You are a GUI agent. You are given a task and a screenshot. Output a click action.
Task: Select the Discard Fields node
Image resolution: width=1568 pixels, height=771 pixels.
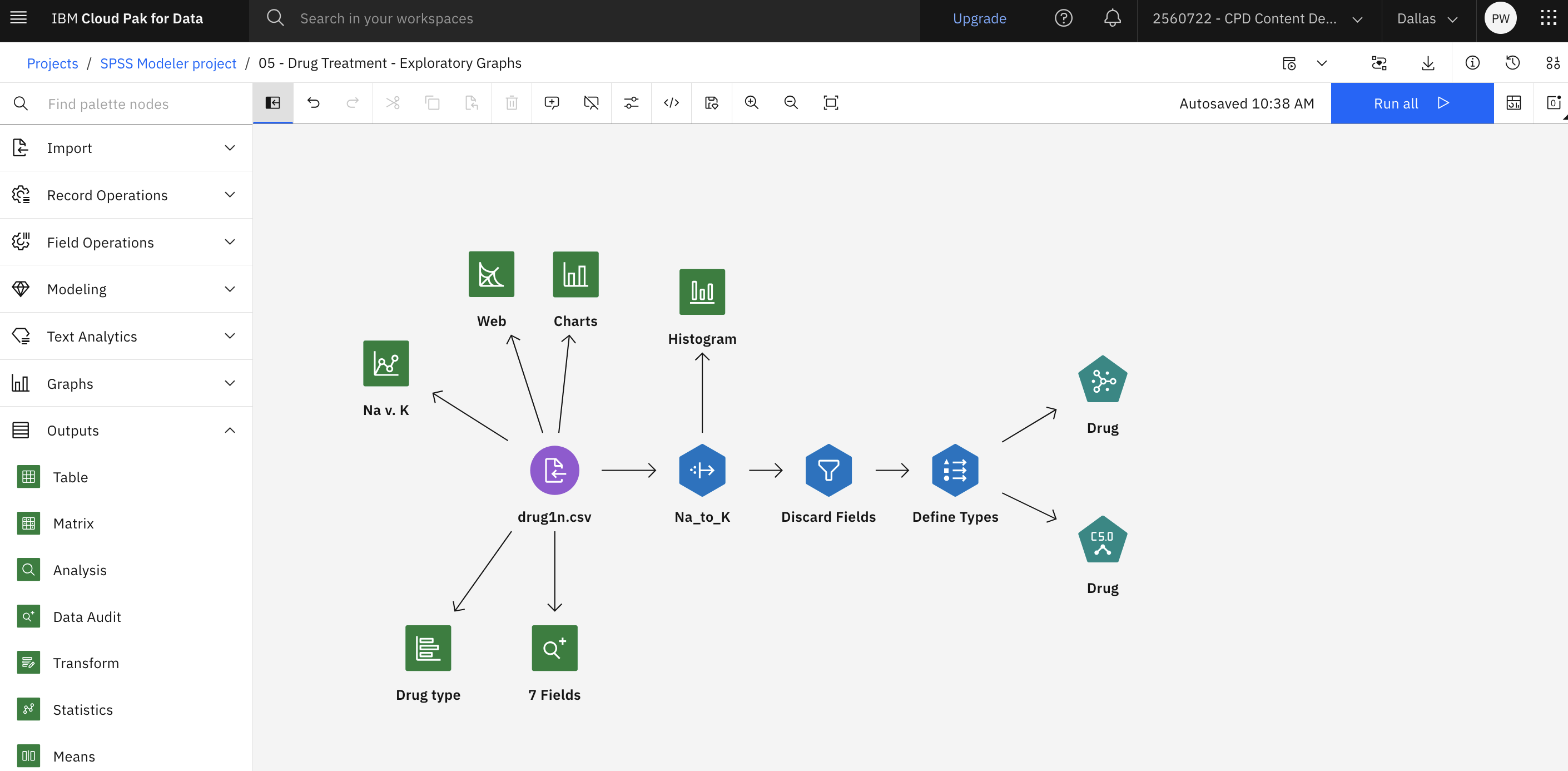click(x=828, y=470)
